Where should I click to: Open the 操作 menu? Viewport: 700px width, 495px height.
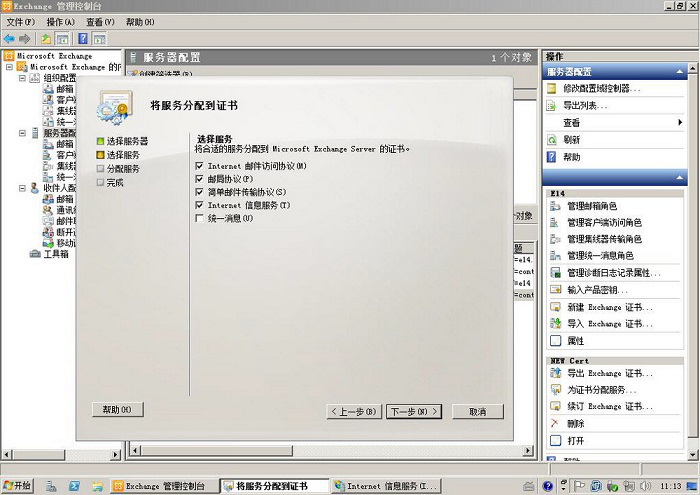click(x=61, y=21)
